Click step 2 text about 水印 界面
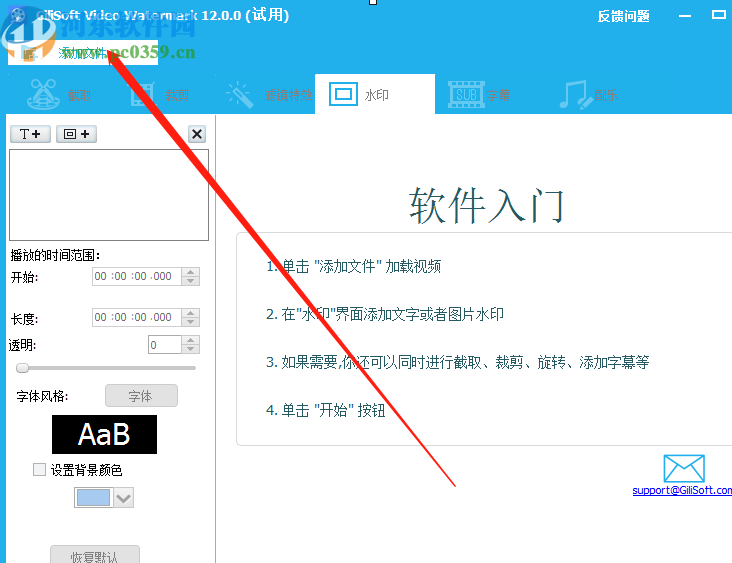 (x=385, y=314)
